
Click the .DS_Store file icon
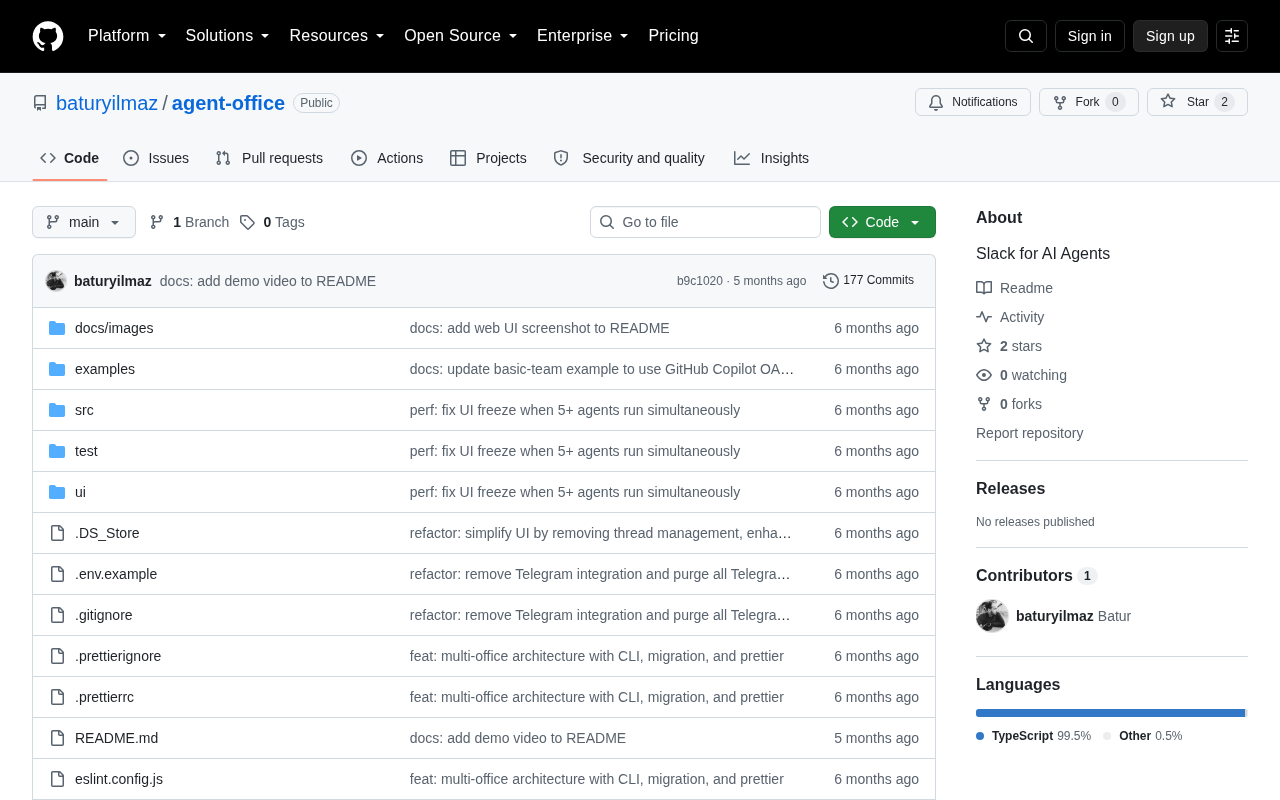click(57, 533)
